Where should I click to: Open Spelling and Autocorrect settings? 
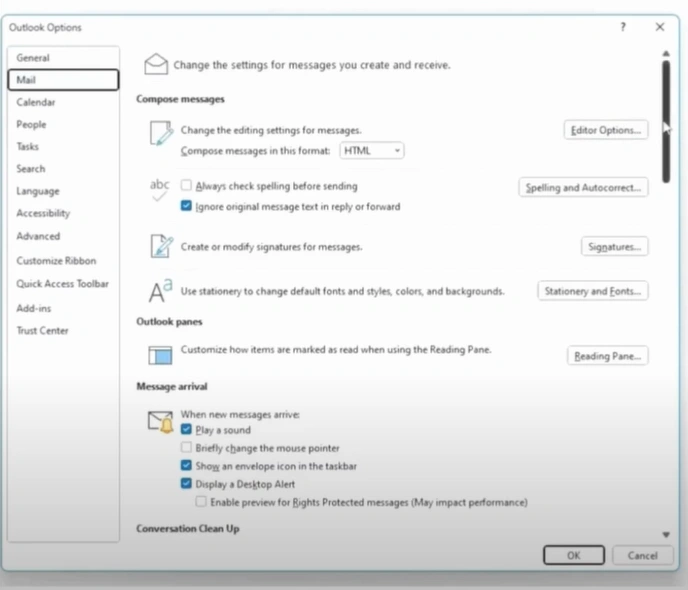pyautogui.click(x=583, y=187)
